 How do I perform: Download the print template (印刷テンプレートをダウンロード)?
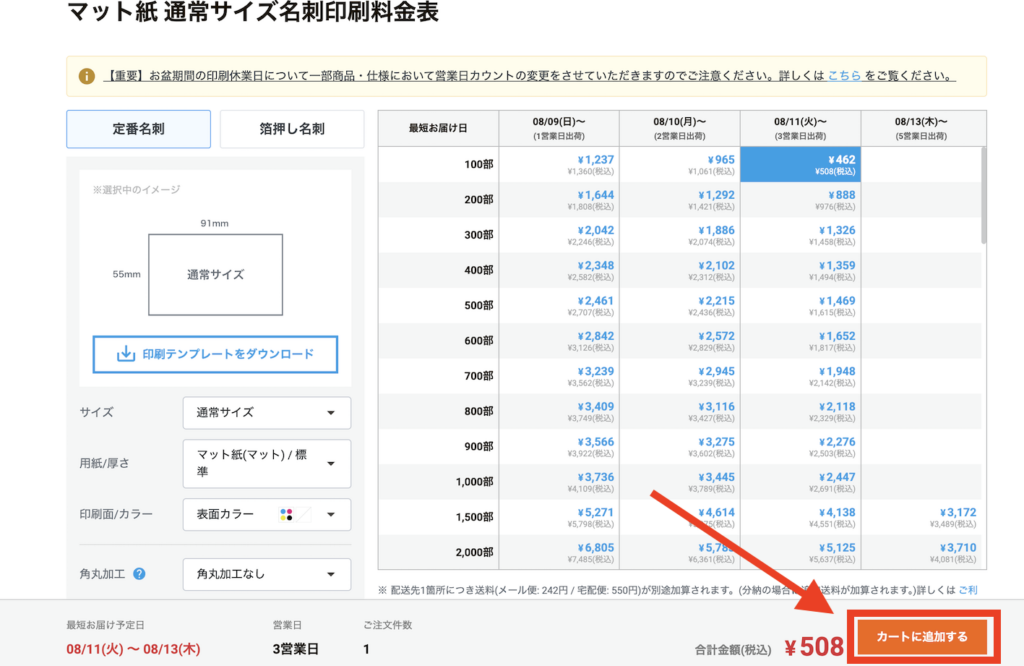coord(216,355)
